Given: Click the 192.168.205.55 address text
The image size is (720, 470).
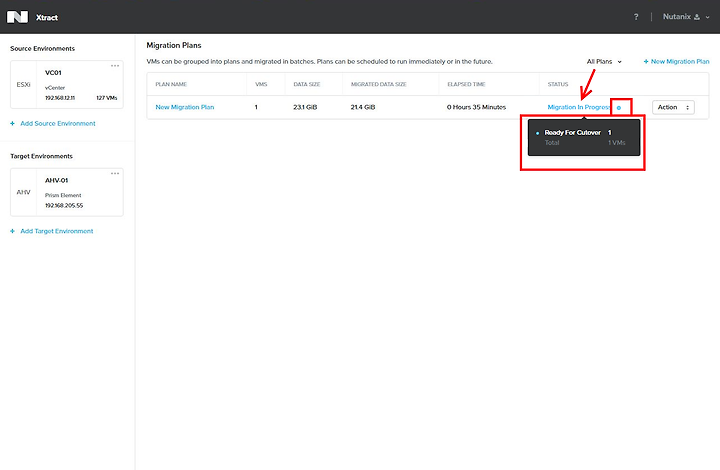Looking at the screenshot, I should [64, 206].
